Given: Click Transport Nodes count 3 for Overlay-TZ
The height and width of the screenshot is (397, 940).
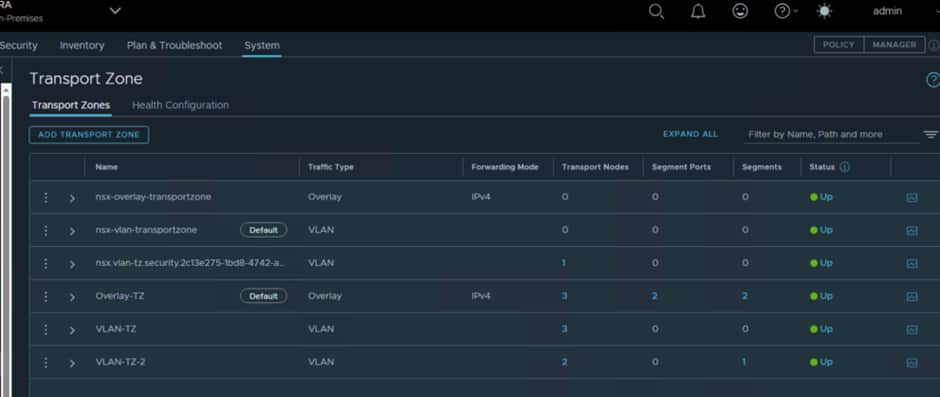Looking at the screenshot, I should point(564,296).
